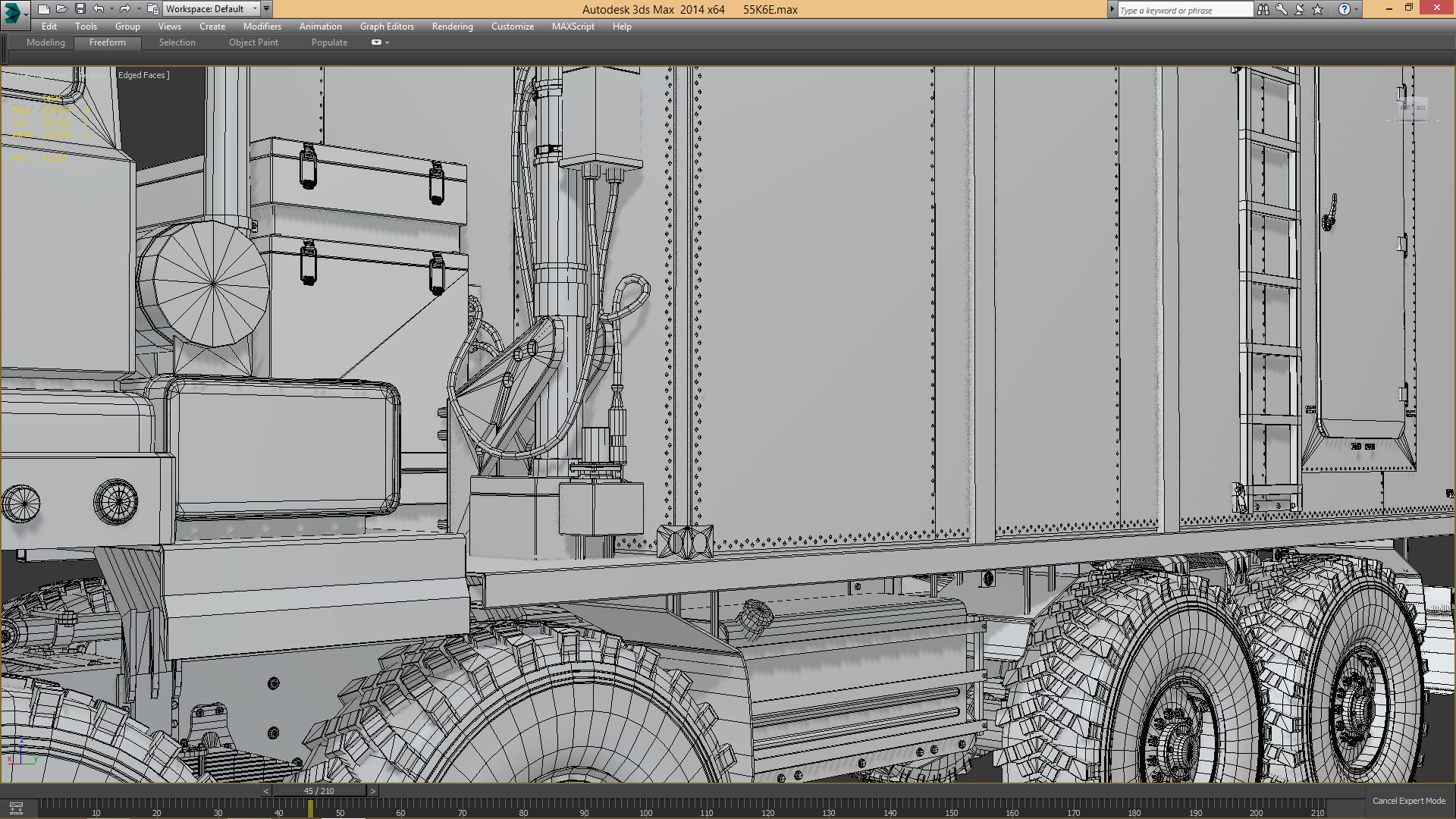Switch to the Object Paint ribbon tab
This screenshot has height=819, width=1456.
click(253, 42)
